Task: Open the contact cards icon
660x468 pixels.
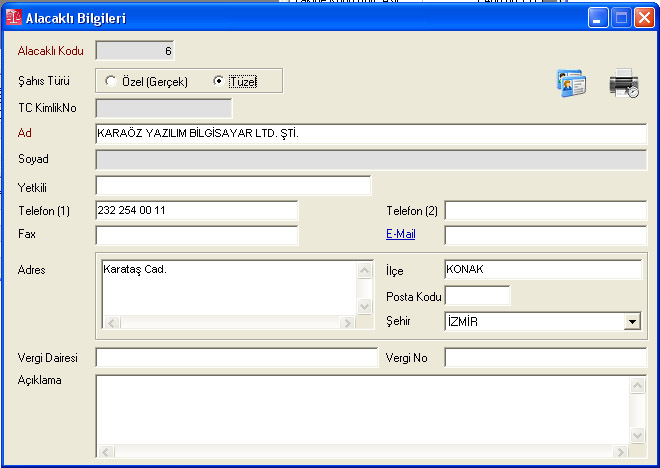Action: (571, 83)
